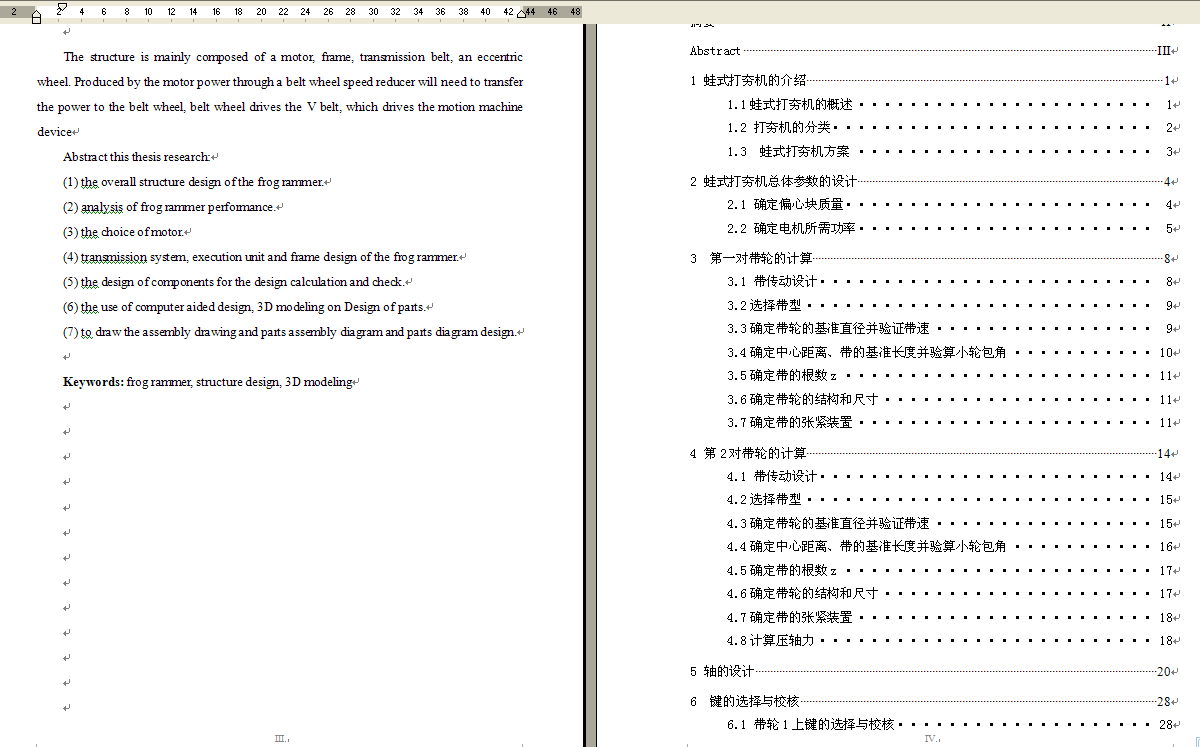Click line '(6) the use of computer aided design'
Viewport: 1200px width, 747px height.
tap(244, 307)
